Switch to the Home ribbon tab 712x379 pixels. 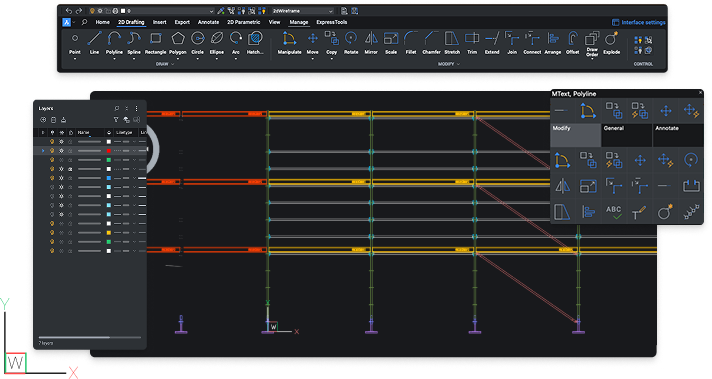click(103, 22)
